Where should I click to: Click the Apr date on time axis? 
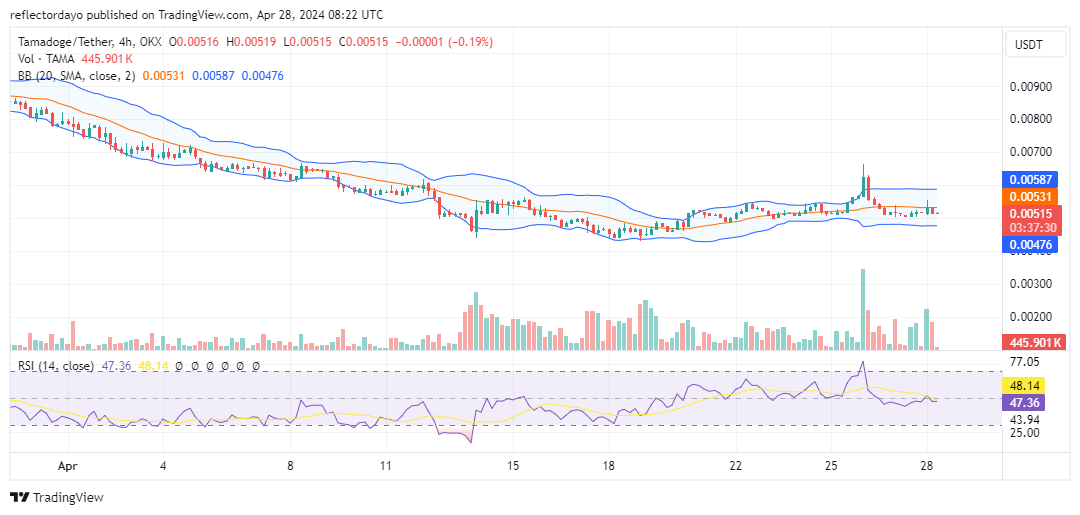[x=67, y=465]
